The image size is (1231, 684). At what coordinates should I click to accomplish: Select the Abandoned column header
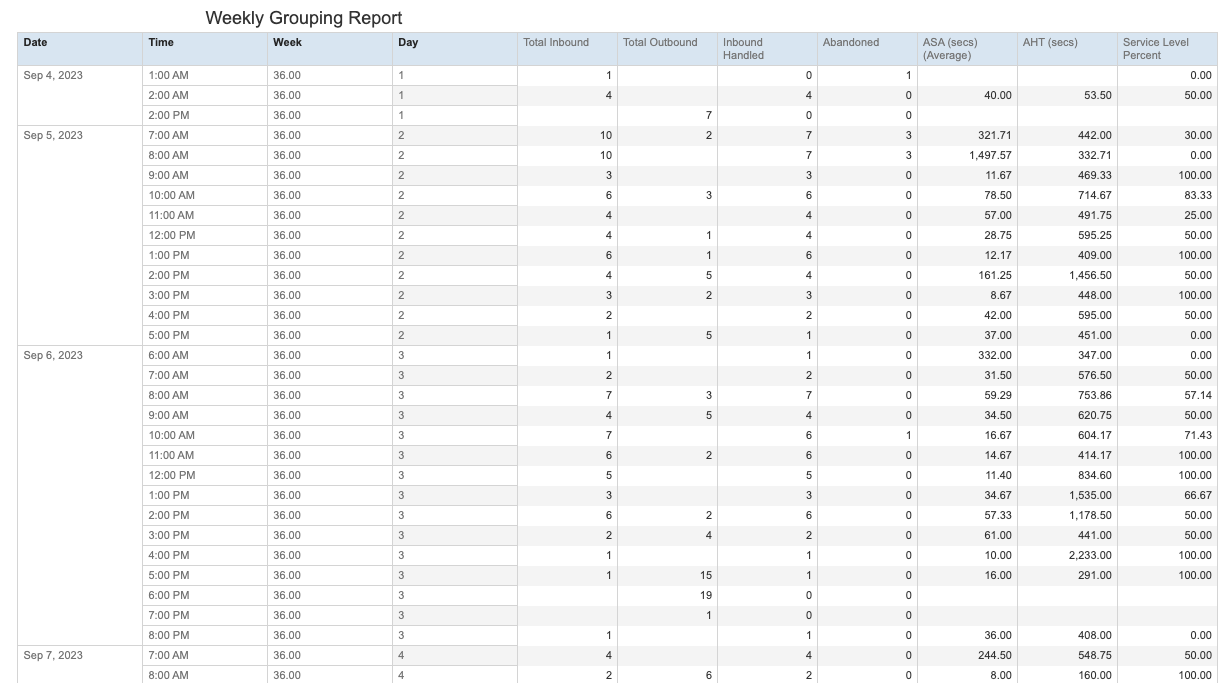(851, 43)
